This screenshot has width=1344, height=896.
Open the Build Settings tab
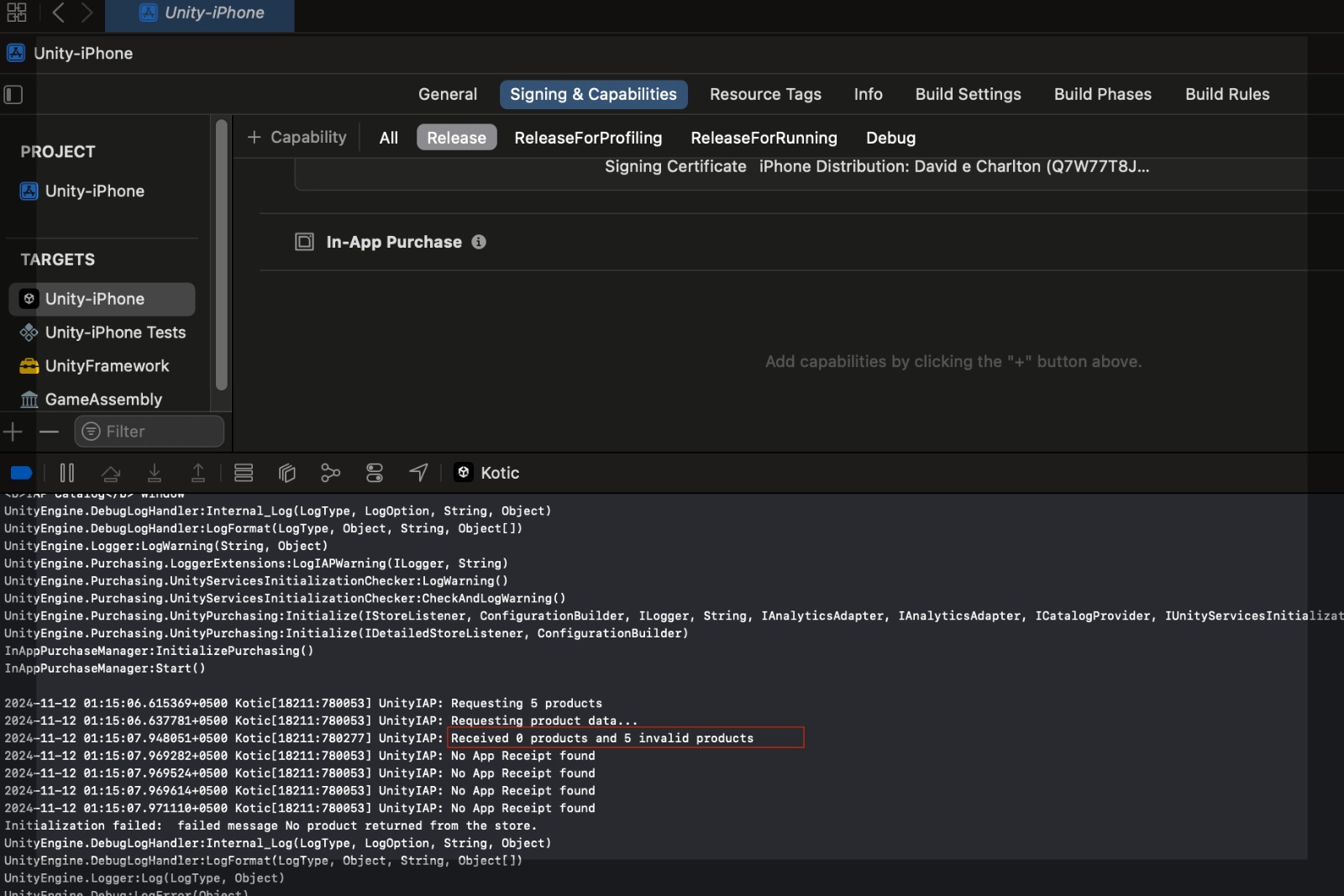[968, 95]
